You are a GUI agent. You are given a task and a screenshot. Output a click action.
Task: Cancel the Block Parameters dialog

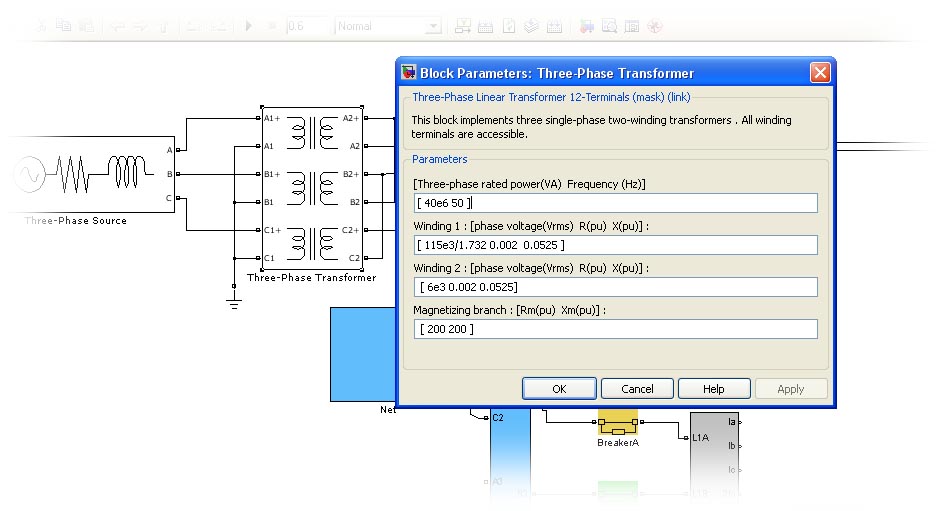point(637,389)
